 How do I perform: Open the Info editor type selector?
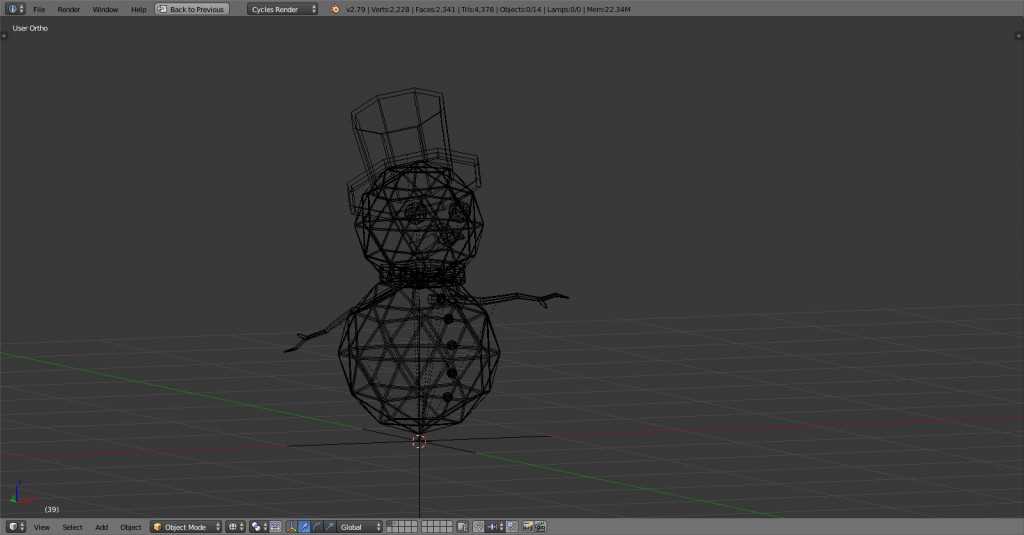[15, 9]
